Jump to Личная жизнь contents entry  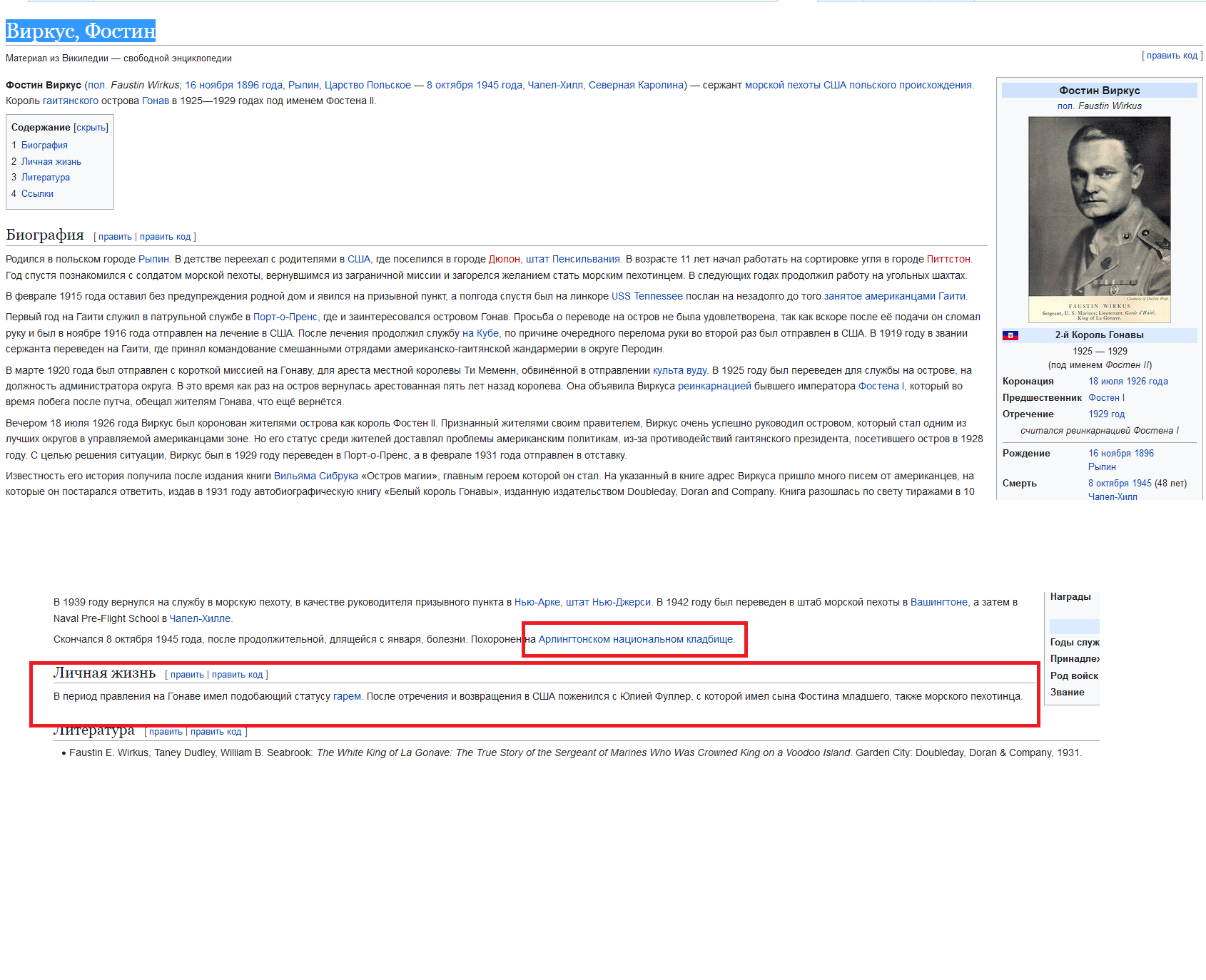(x=51, y=162)
